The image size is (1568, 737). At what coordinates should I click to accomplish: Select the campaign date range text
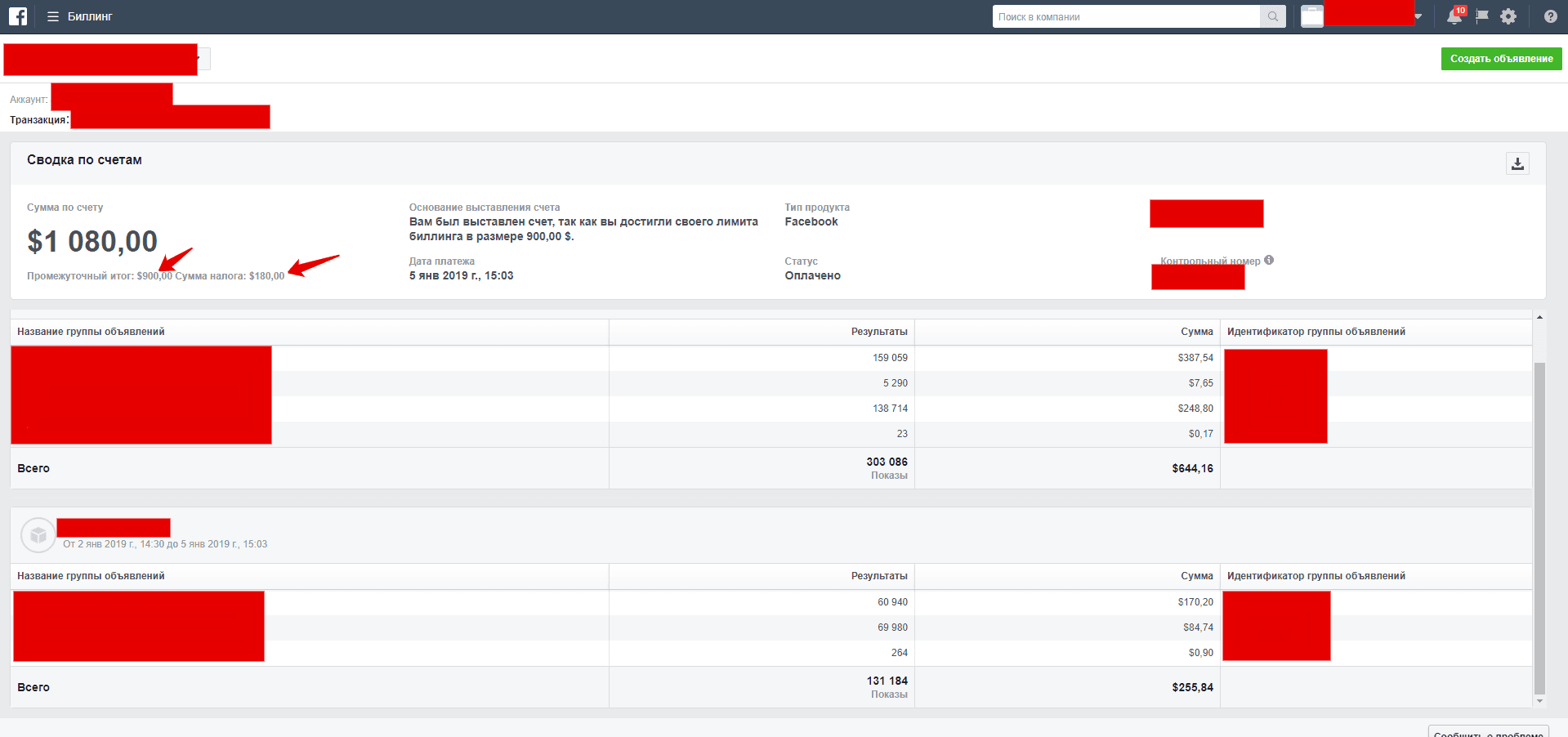[165, 544]
